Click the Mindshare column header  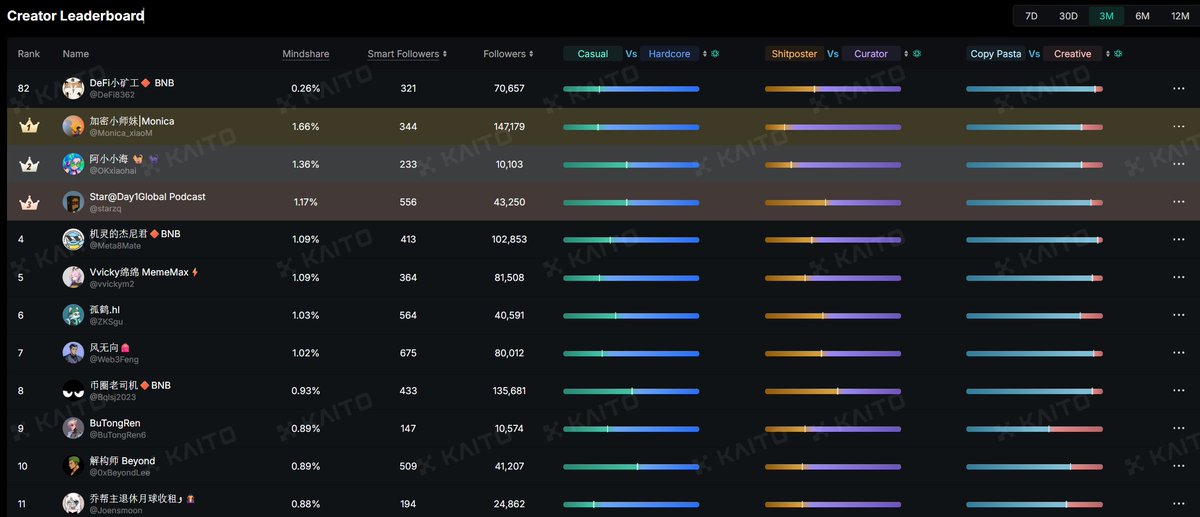click(306, 54)
